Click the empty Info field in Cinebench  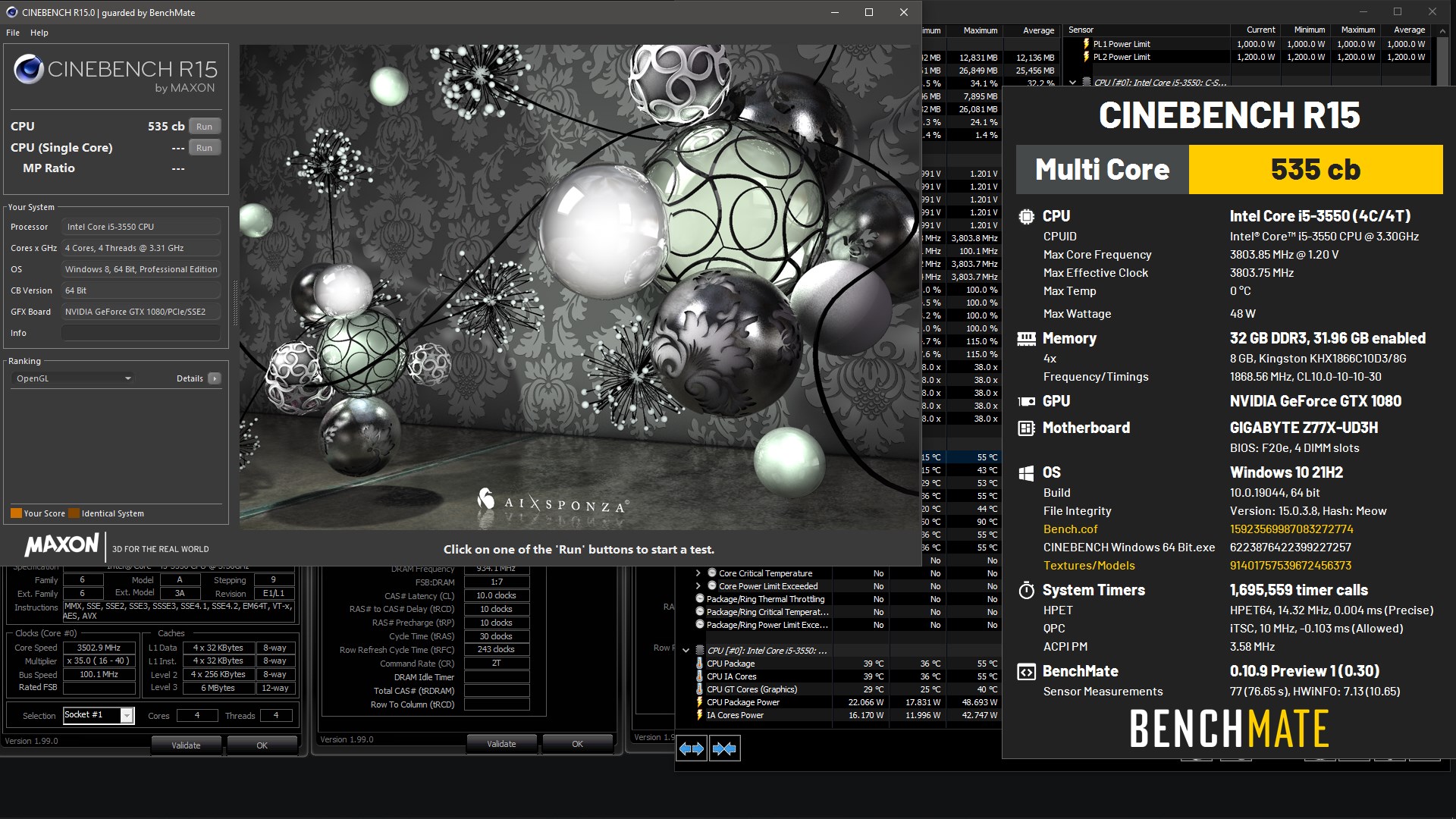tap(141, 333)
